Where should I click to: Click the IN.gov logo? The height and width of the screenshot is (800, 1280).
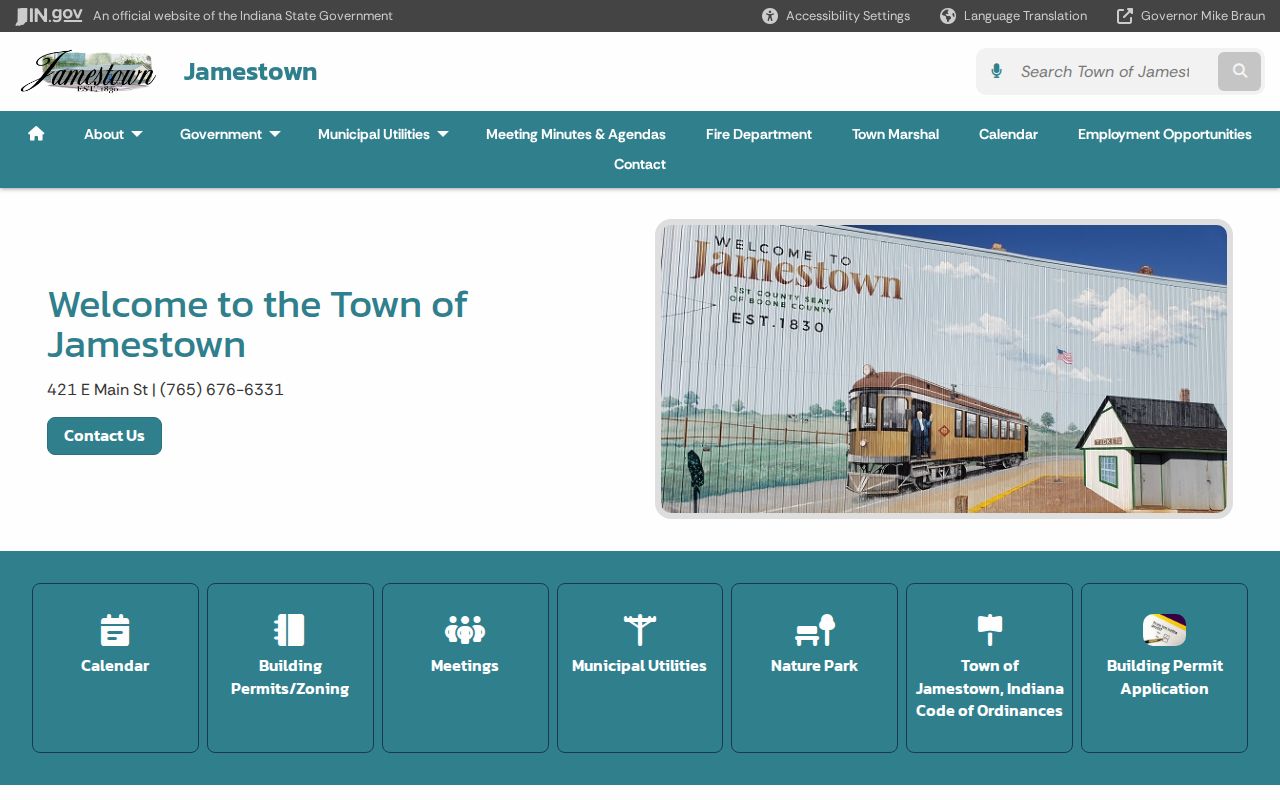(x=49, y=16)
